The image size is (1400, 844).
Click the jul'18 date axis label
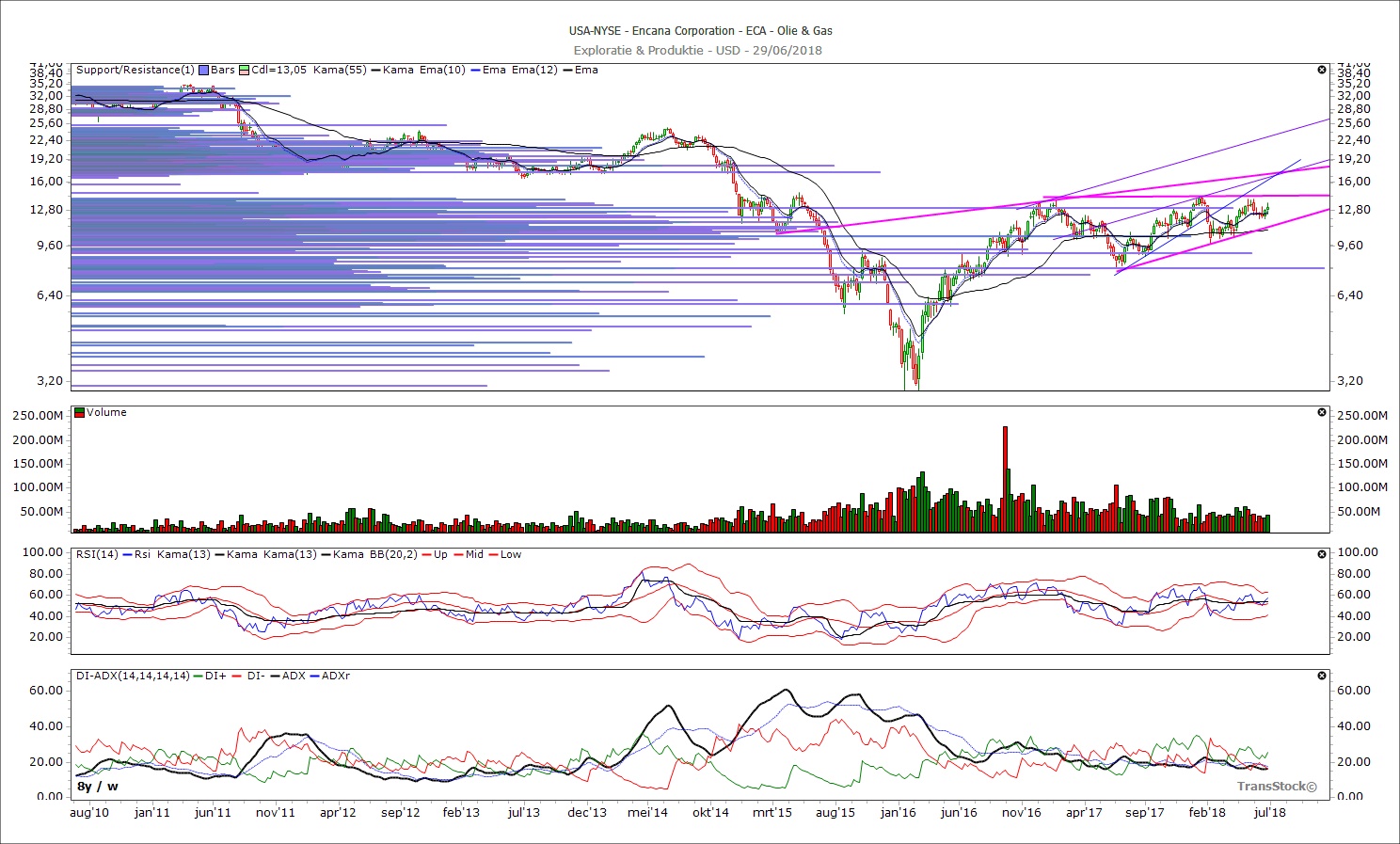[x=1269, y=812]
